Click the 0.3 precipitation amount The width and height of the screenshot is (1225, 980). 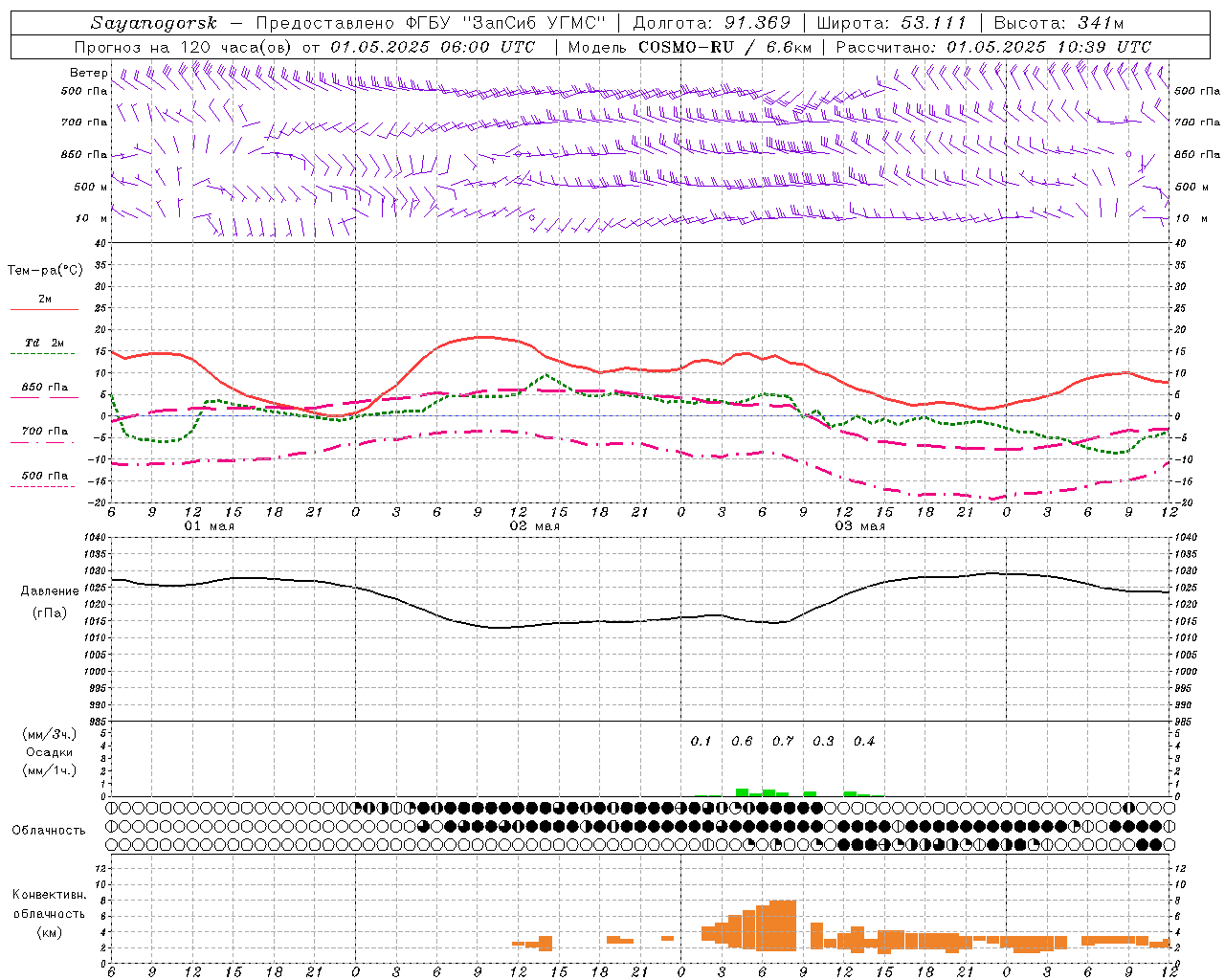pyautogui.click(x=823, y=741)
